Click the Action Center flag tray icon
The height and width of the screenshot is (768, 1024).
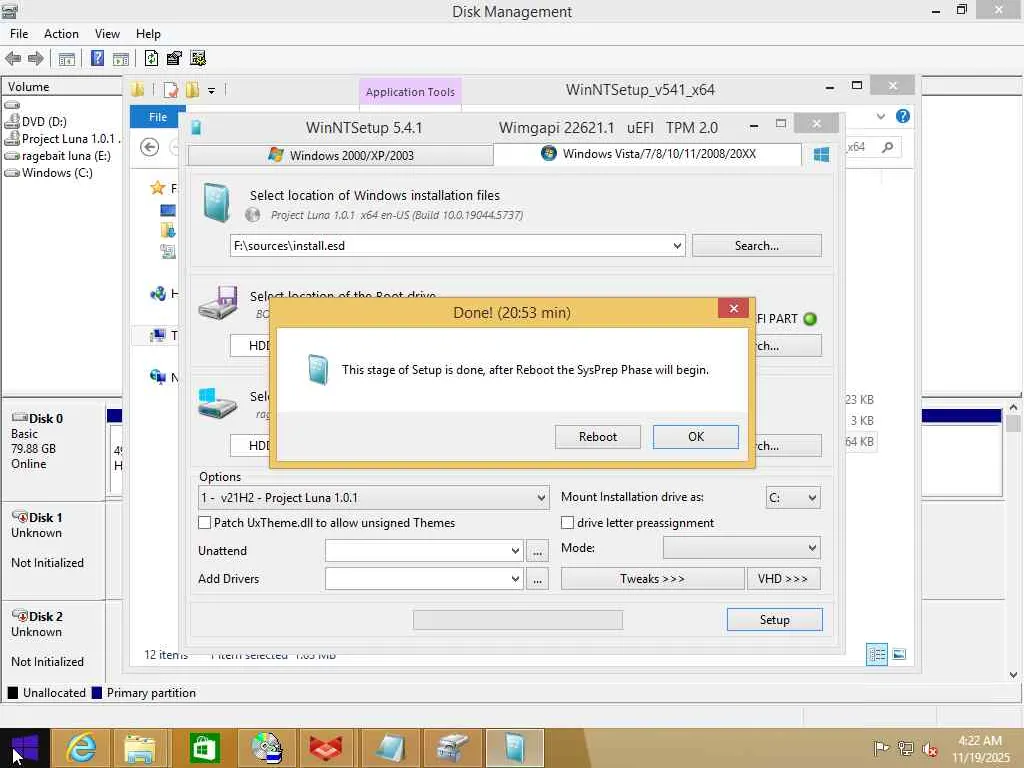click(881, 748)
